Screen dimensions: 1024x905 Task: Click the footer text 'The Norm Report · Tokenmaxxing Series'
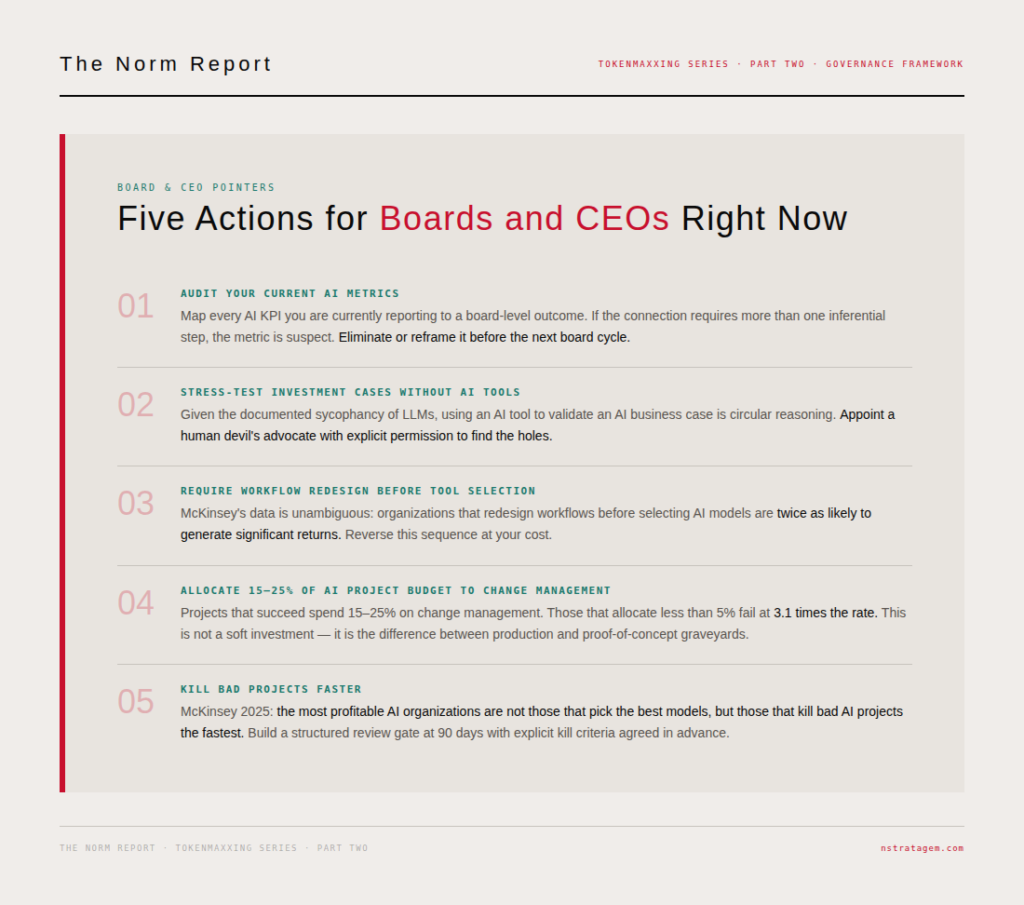(x=214, y=848)
